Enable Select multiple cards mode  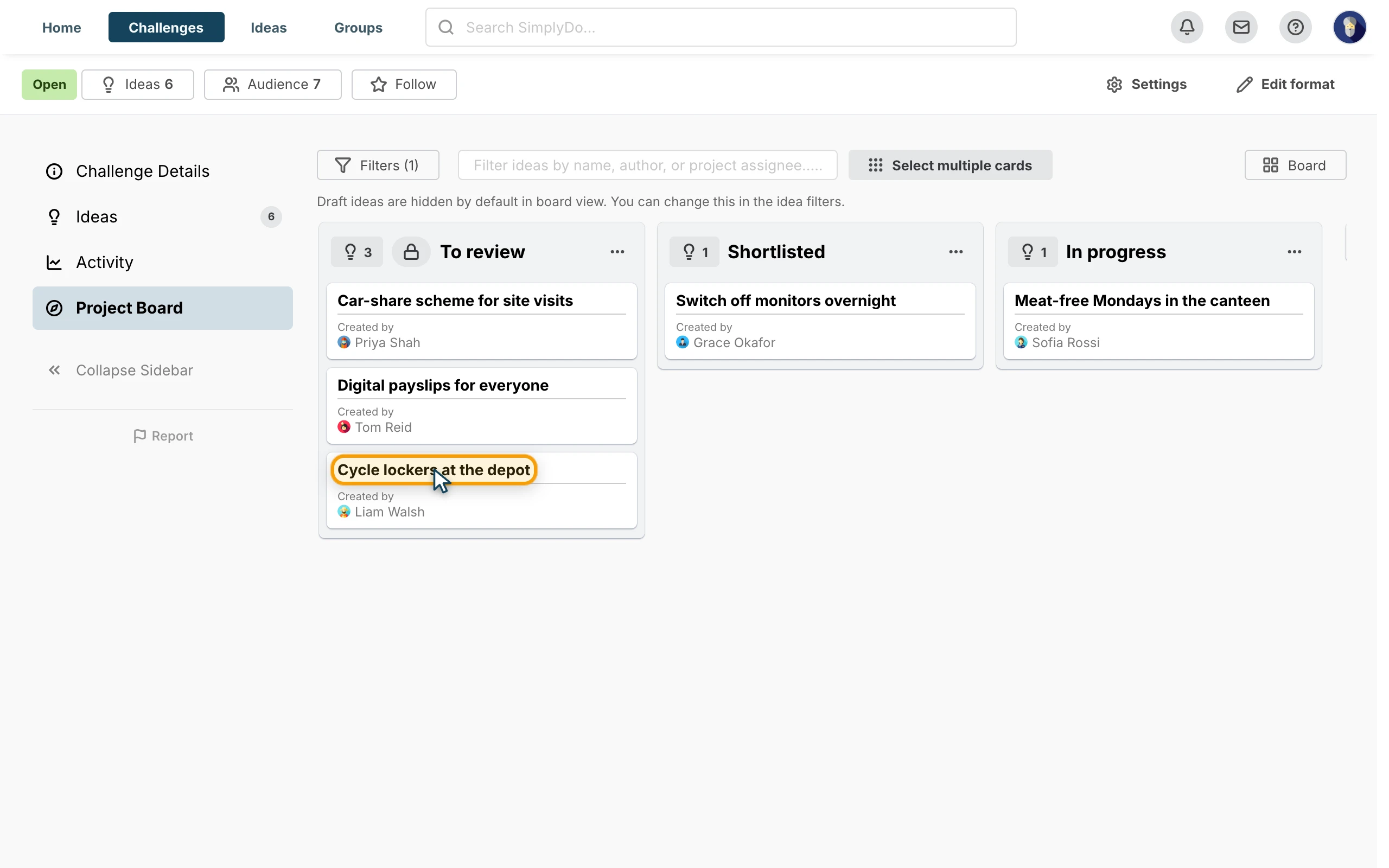[x=950, y=165]
